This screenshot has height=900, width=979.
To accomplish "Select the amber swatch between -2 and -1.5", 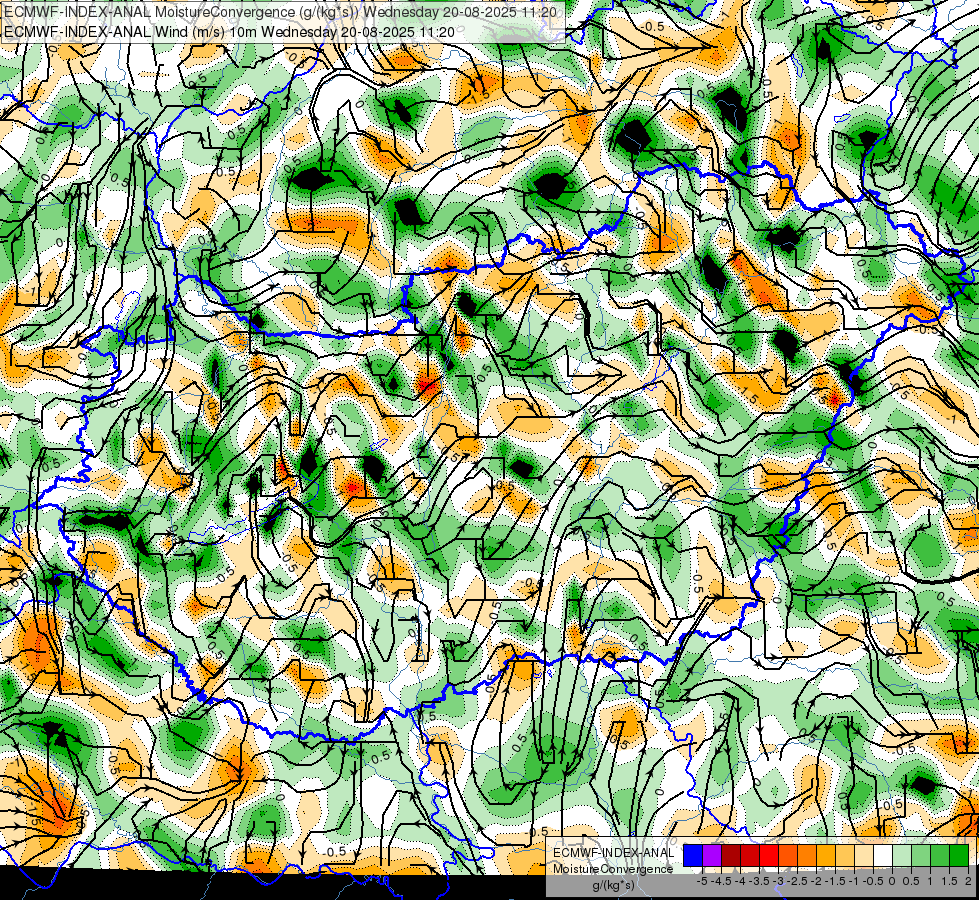I will pyautogui.click(x=826, y=856).
